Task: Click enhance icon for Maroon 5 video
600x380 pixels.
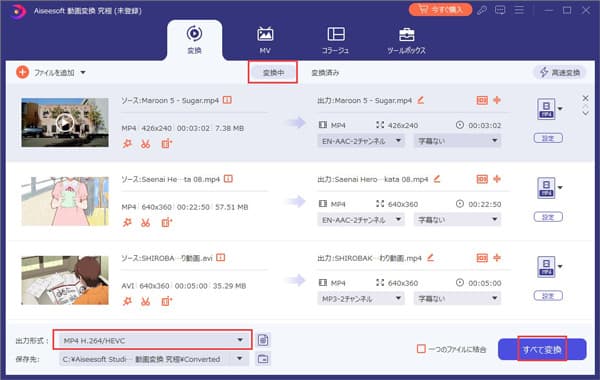Action: click(x=127, y=144)
